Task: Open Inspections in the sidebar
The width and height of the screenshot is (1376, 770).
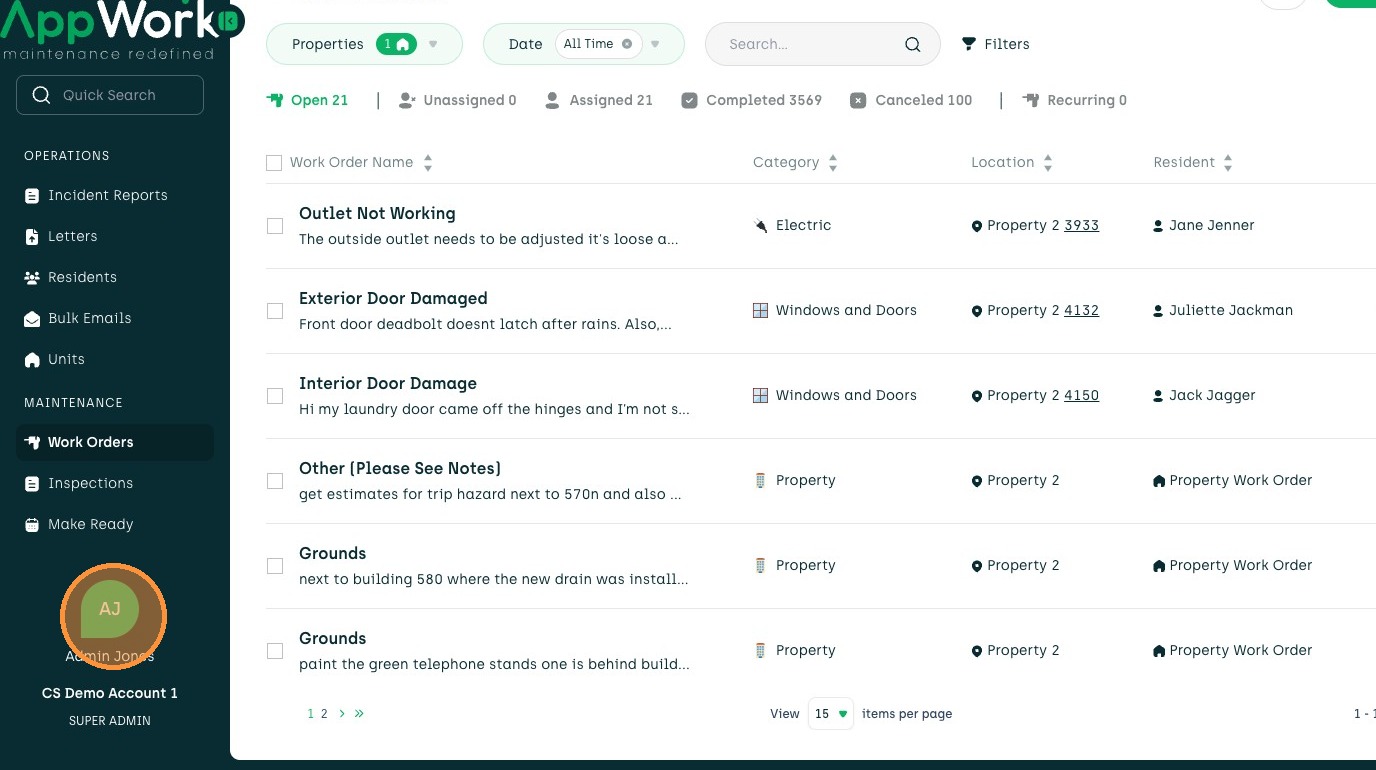Action: tap(79, 484)
